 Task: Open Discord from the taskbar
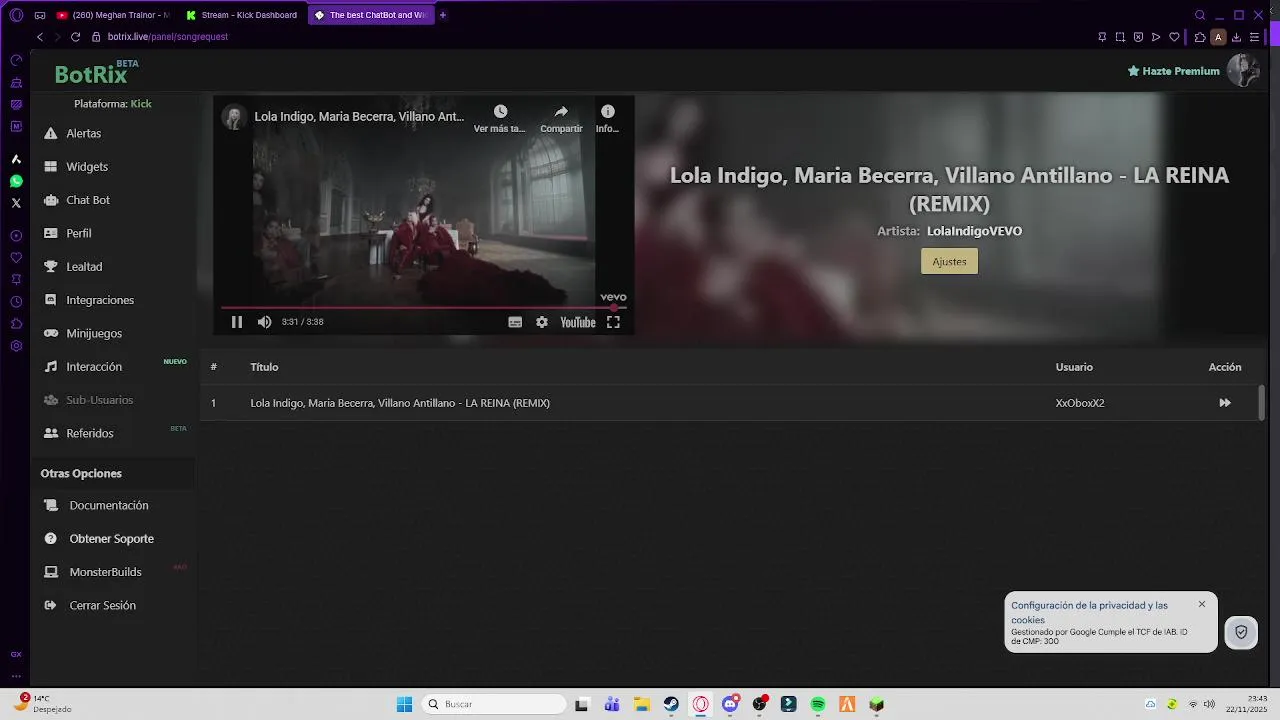tap(730, 704)
